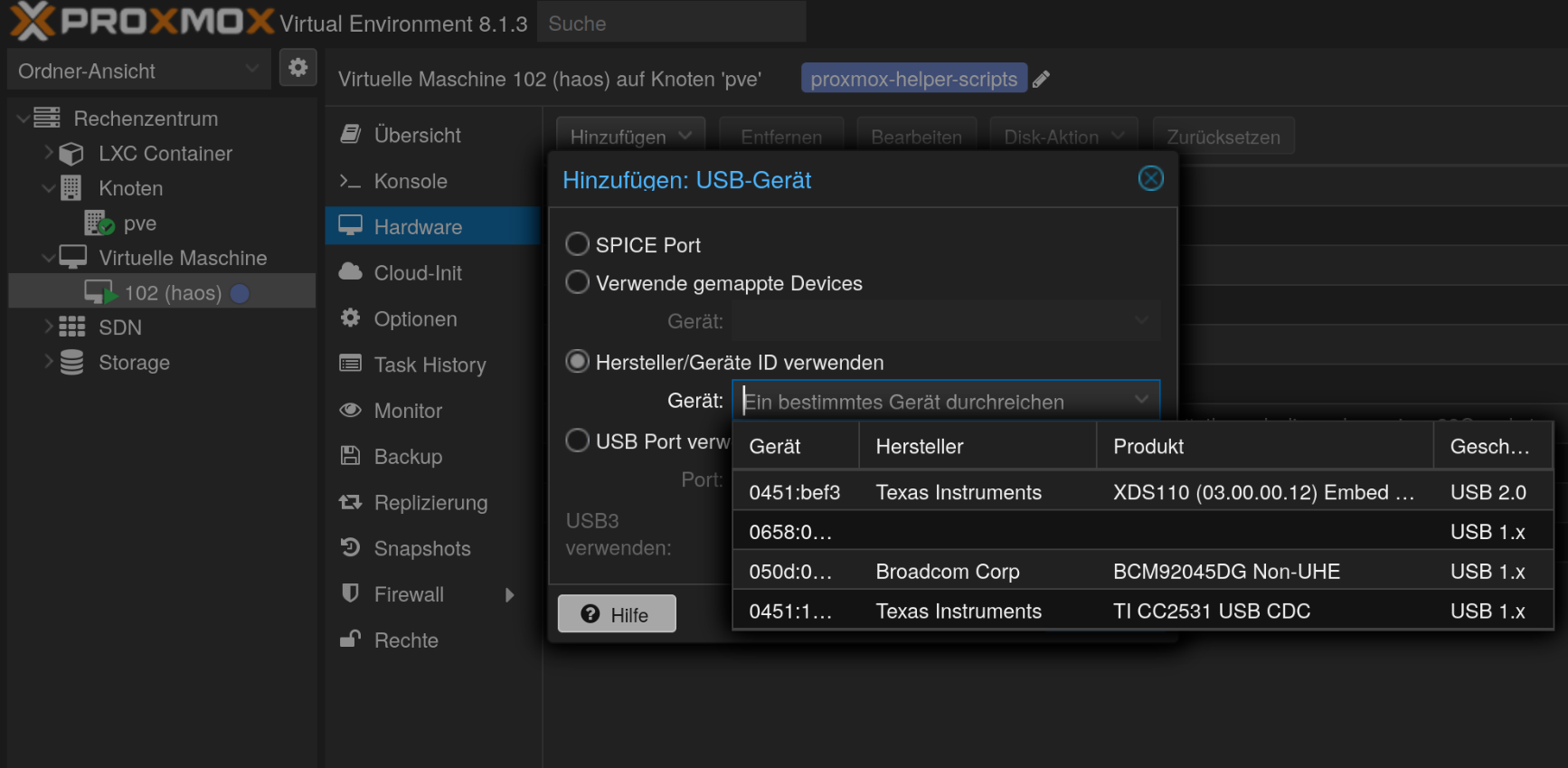Click the Virtuelle Maschine monitor icon
Viewport: 1568px width, 768px height.
pos(73,257)
